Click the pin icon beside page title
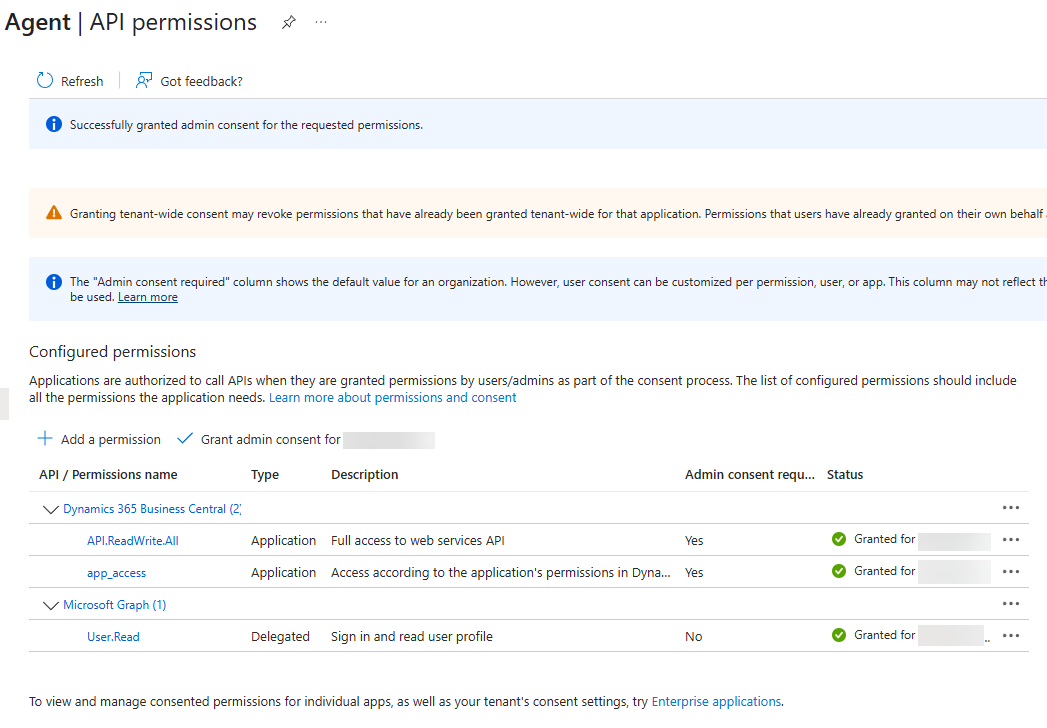This screenshot has height=728, width=1047. pyautogui.click(x=289, y=22)
